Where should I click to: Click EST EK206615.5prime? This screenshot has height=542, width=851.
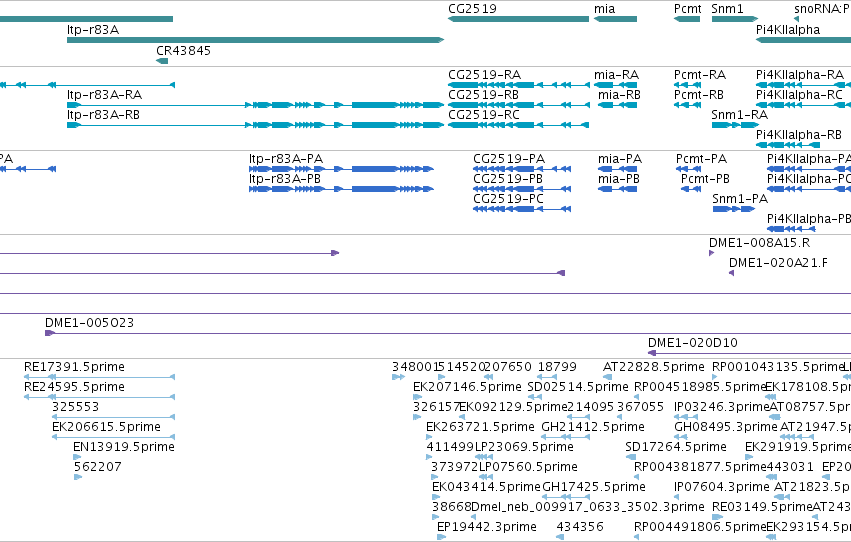click(106, 426)
